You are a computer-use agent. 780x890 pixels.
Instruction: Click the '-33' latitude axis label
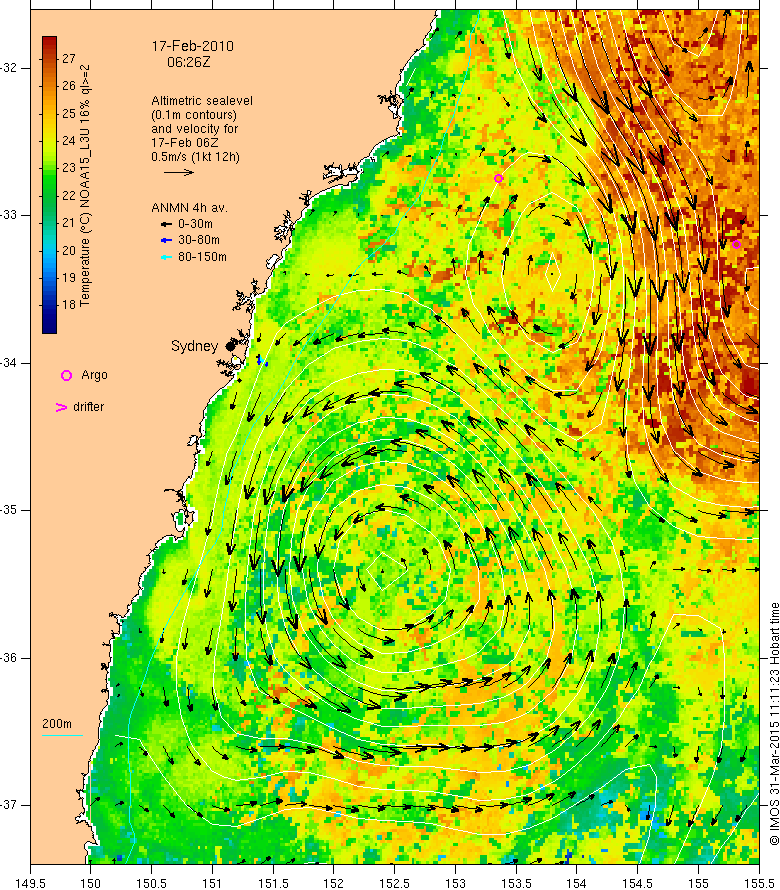tap(9, 215)
